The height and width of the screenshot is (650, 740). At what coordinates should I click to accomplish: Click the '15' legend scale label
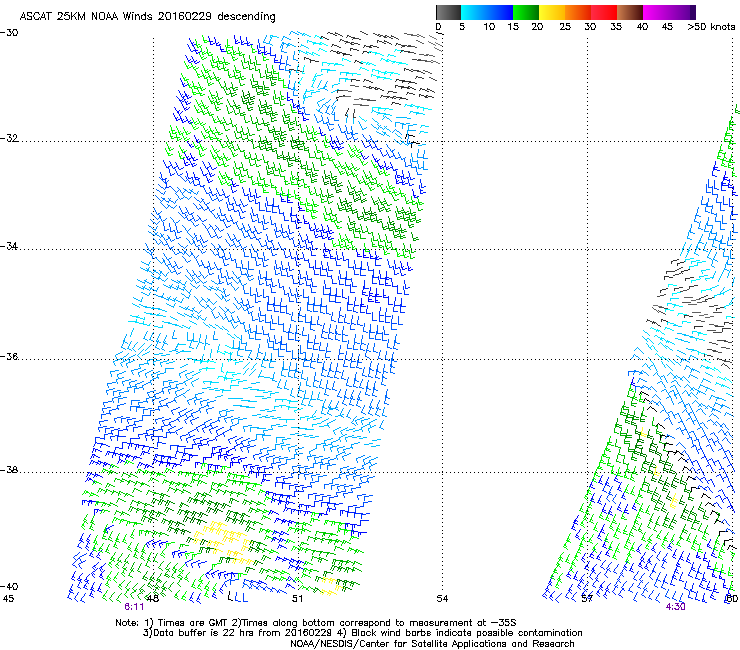pyautogui.click(x=513, y=27)
